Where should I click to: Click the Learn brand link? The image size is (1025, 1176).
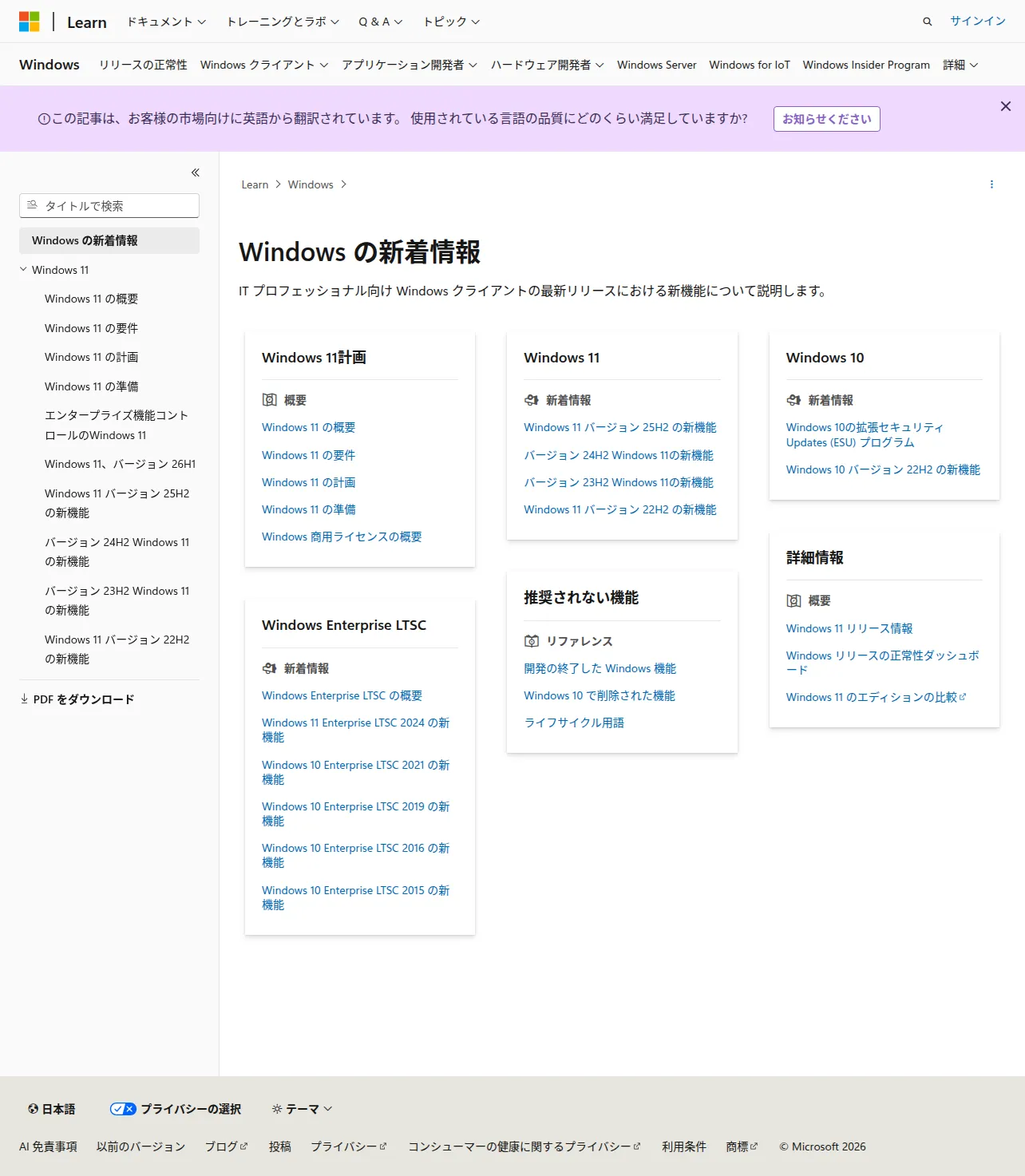point(87,22)
